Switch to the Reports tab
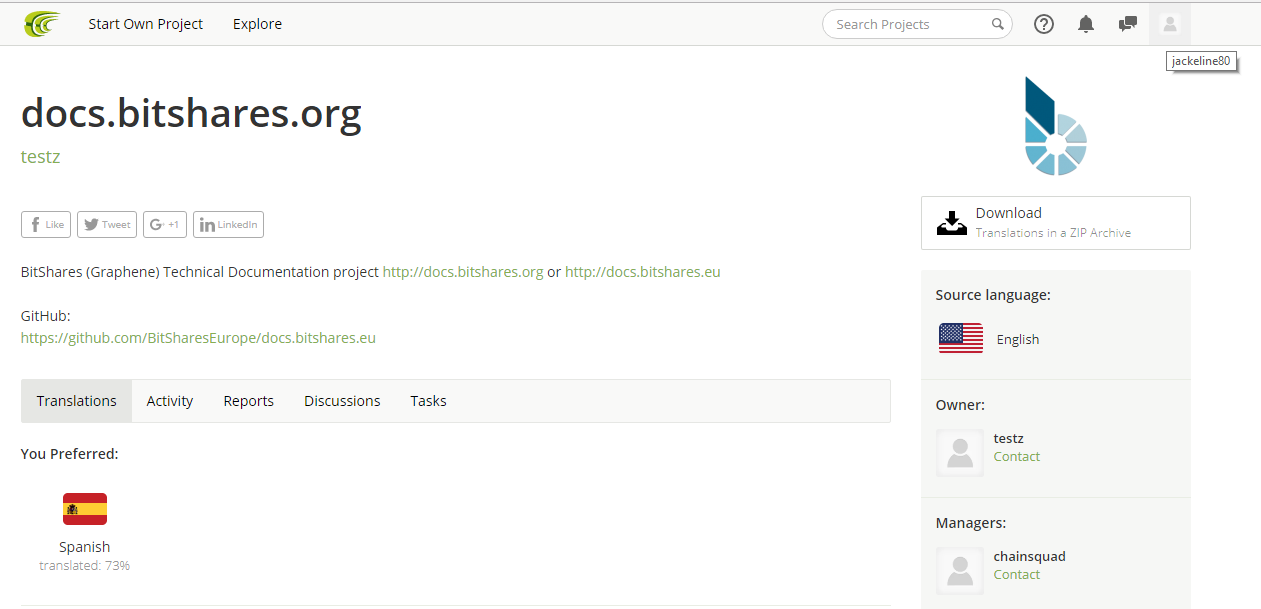The width and height of the screenshot is (1261, 609). pyautogui.click(x=249, y=401)
